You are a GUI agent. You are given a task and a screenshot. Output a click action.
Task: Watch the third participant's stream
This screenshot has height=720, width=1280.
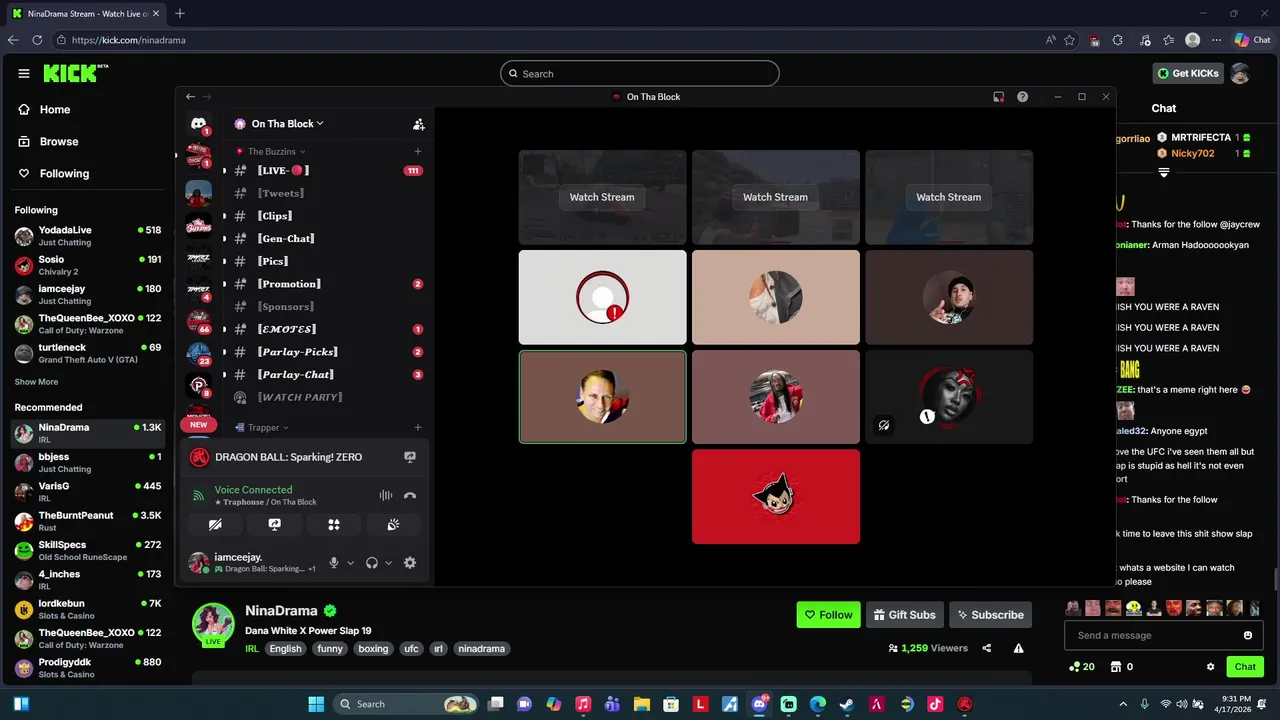tap(949, 197)
